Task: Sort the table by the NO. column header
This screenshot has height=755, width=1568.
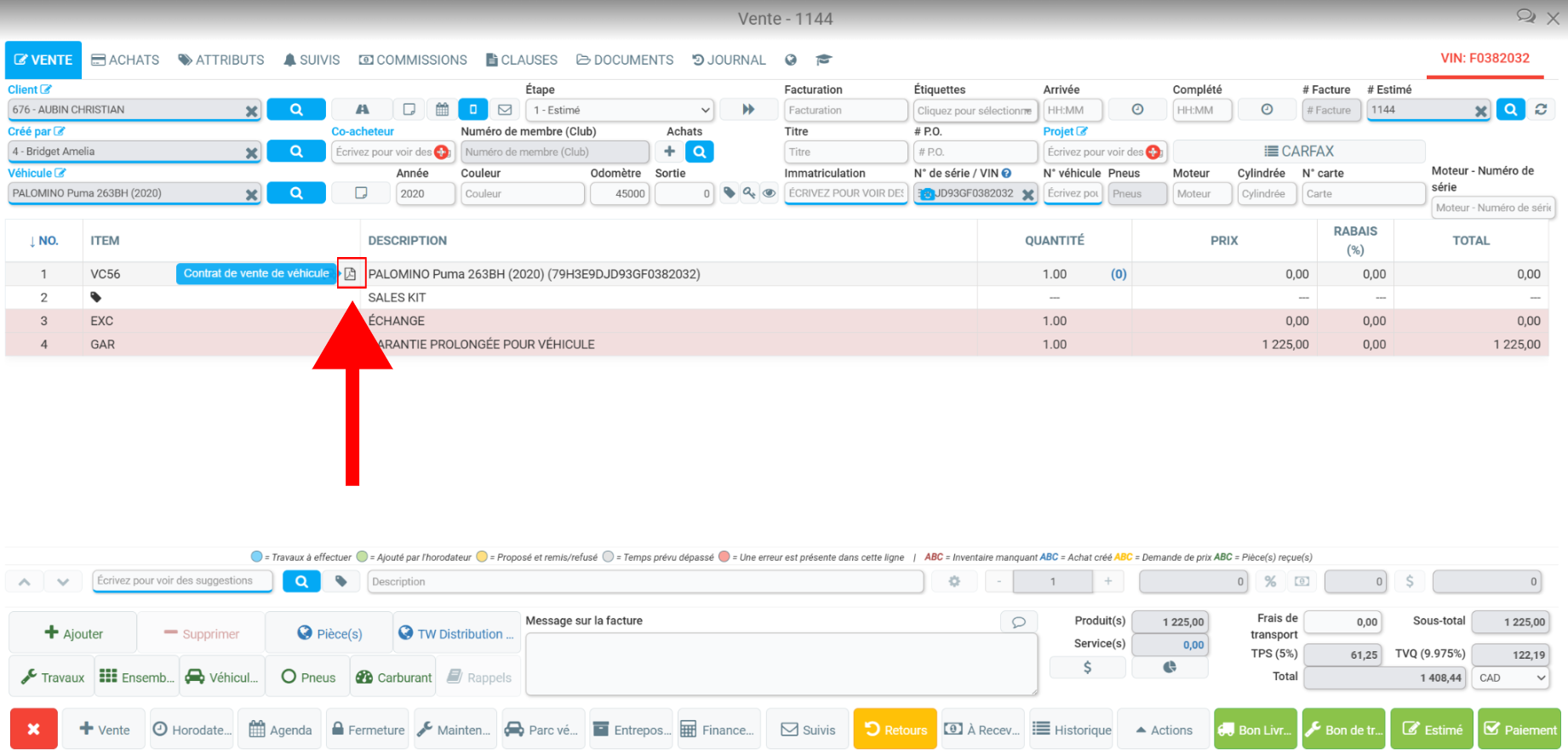Action: (x=43, y=241)
